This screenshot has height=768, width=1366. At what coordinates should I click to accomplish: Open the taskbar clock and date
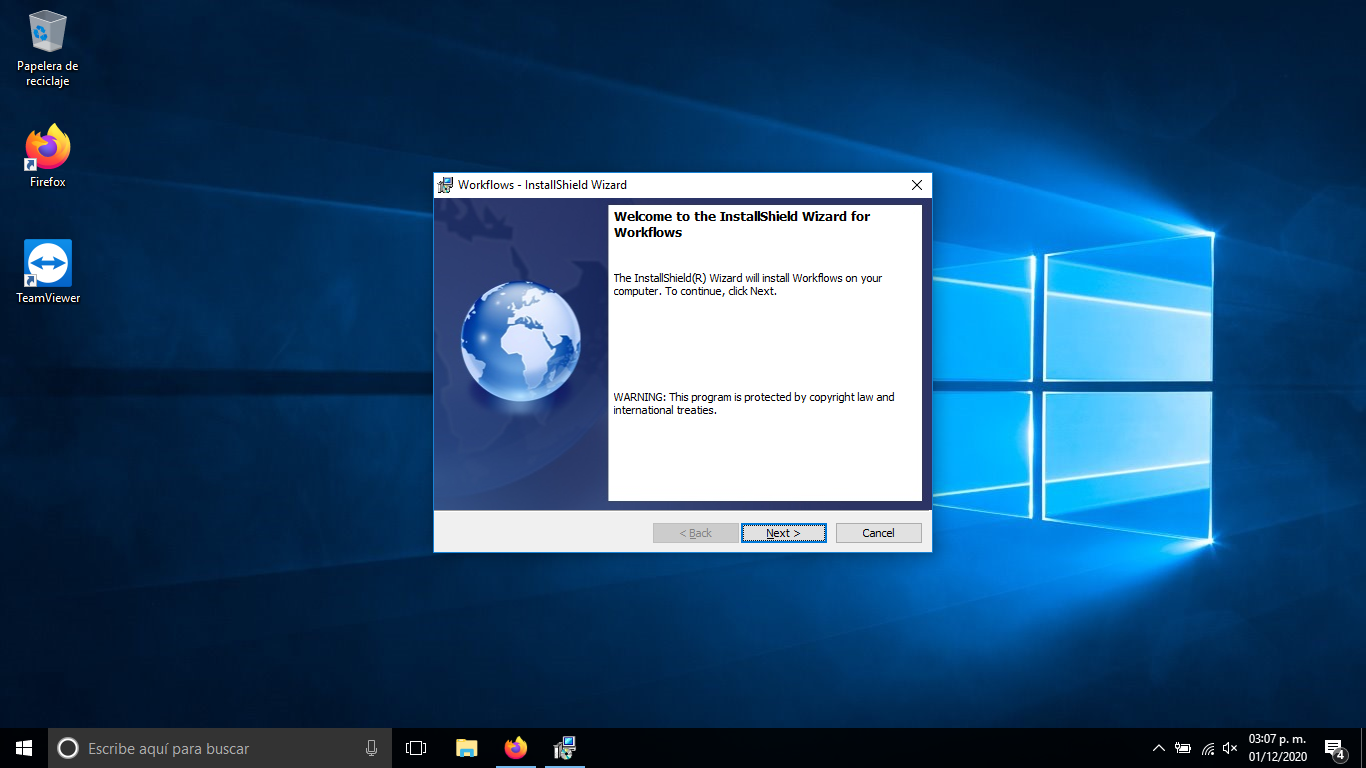point(1277,748)
